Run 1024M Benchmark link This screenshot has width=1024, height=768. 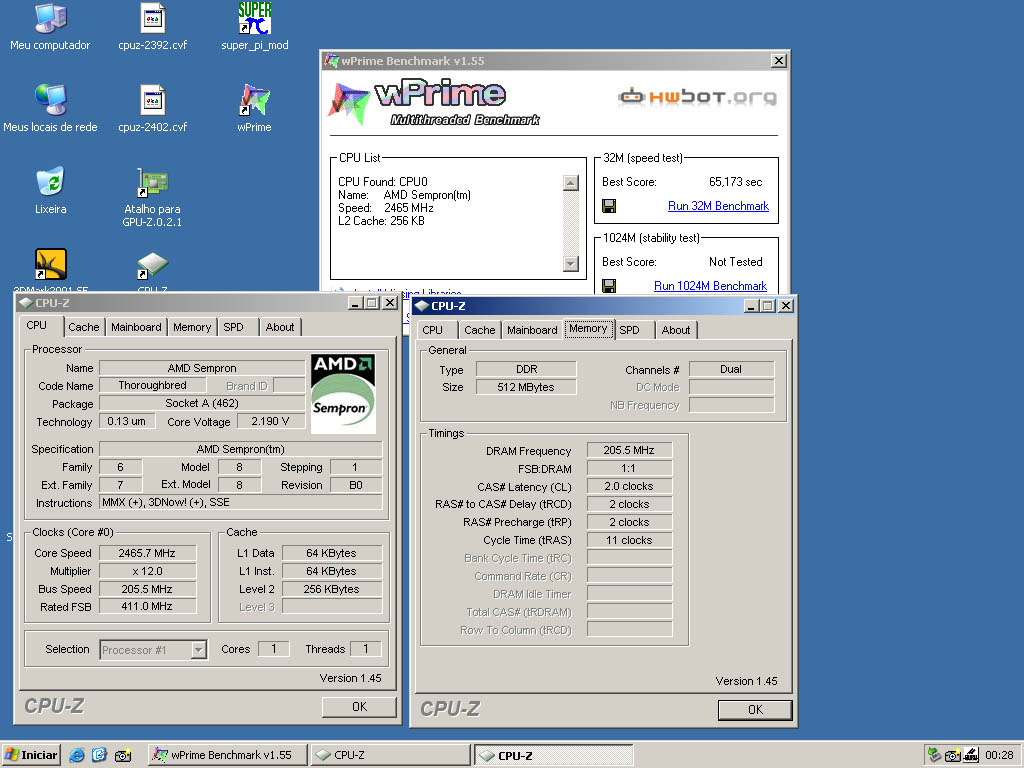pyautogui.click(x=711, y=286)
